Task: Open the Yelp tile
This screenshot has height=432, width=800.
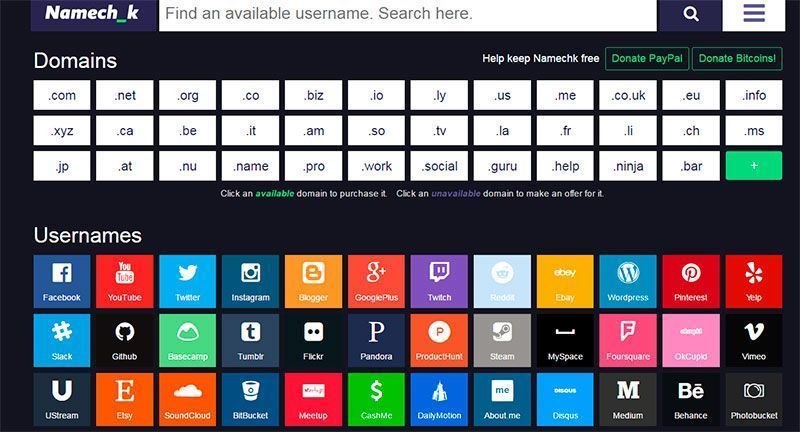Action: [x=754, y=282]
